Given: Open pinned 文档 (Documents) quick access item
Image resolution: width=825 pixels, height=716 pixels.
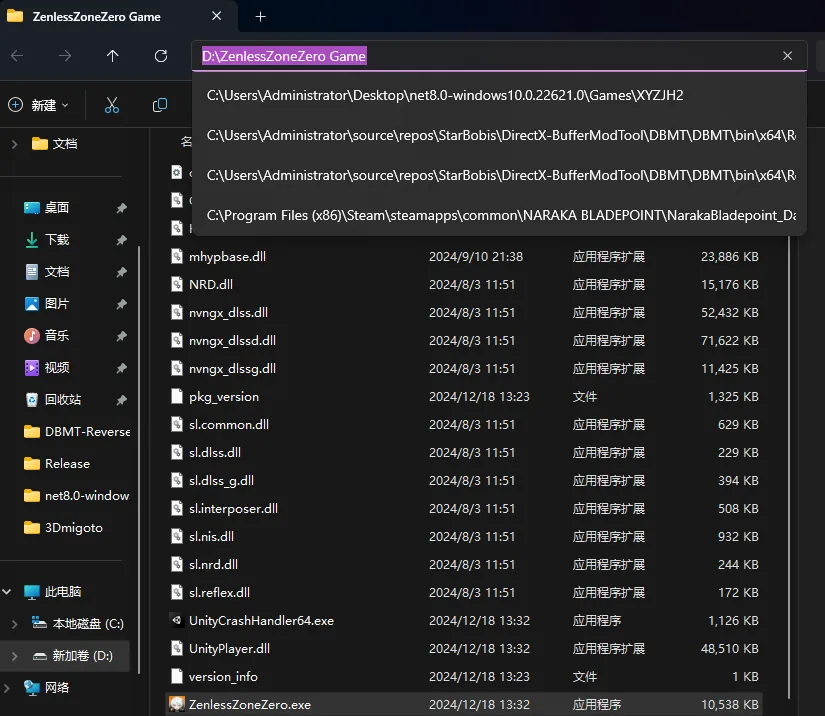Looking at the screenshot, I should [57, 272].
